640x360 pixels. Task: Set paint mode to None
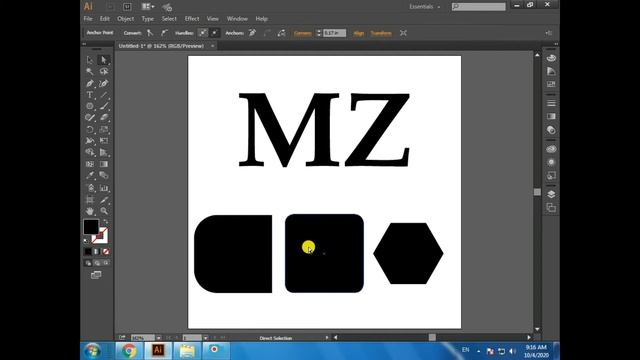click(106, 251)
